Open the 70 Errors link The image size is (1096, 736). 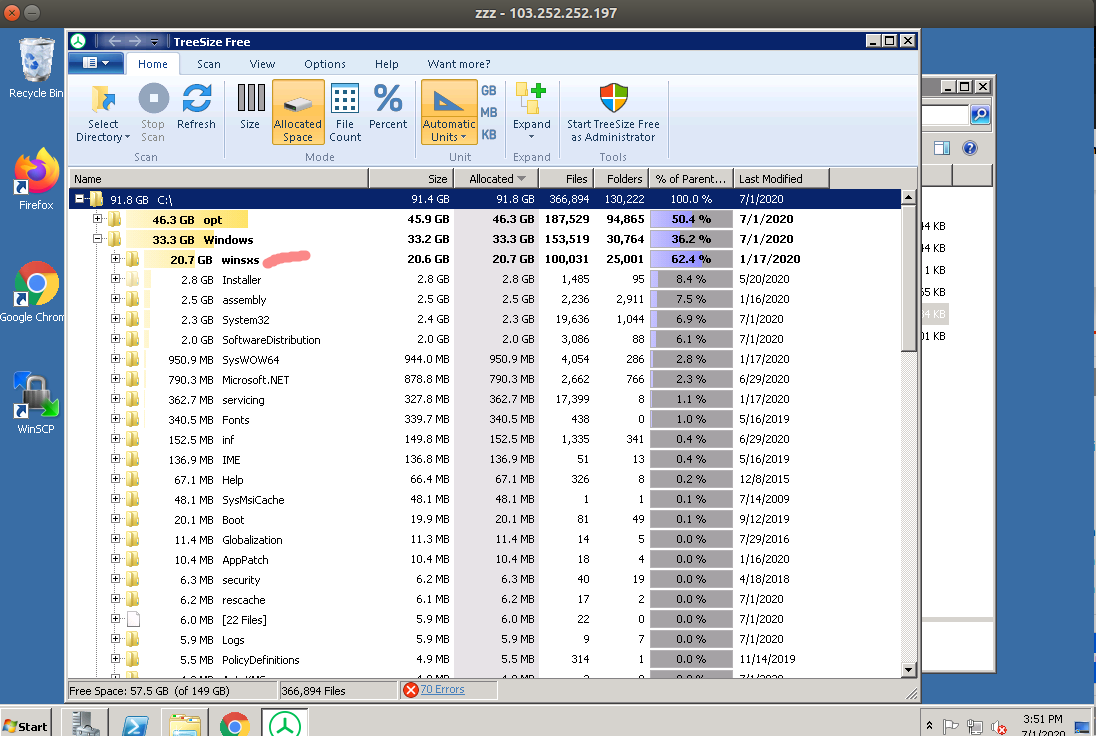pos(442,689)
